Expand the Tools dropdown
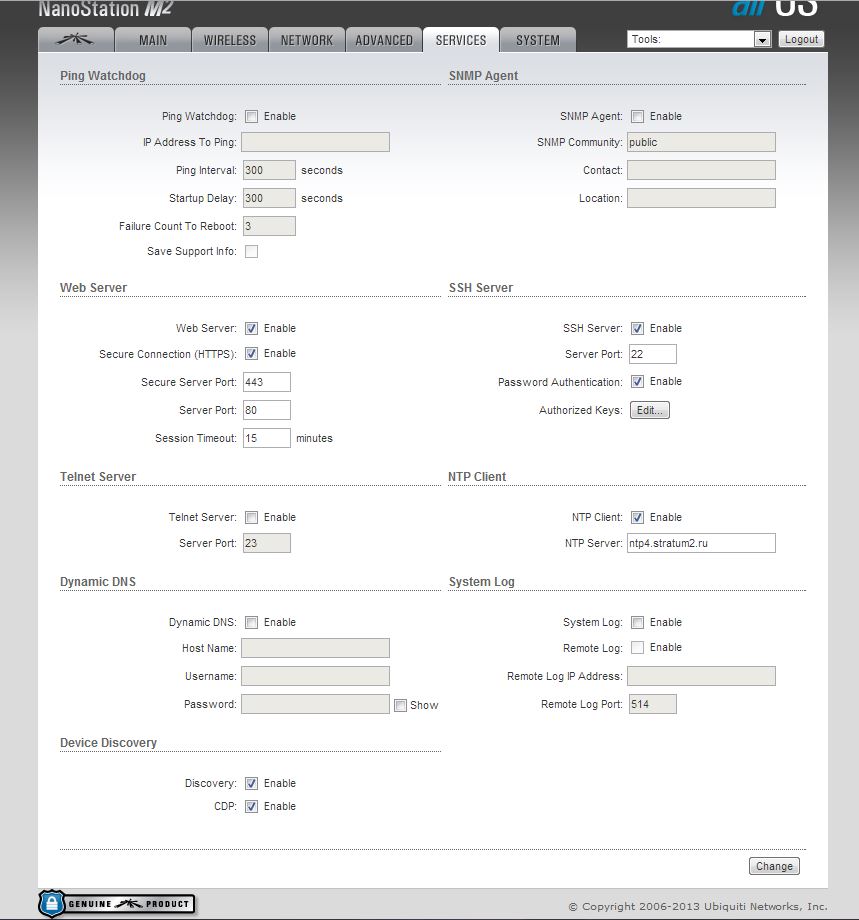The width and height of the screenshot is (859, 920). (699, 39)
